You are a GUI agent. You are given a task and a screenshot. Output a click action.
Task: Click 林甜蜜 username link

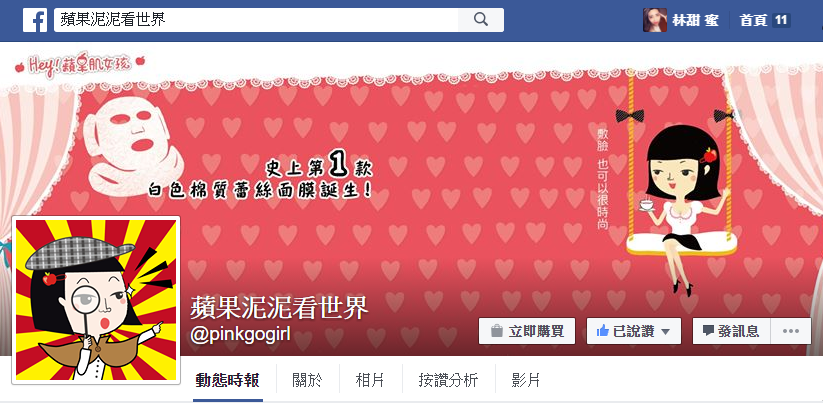(695, 20)
